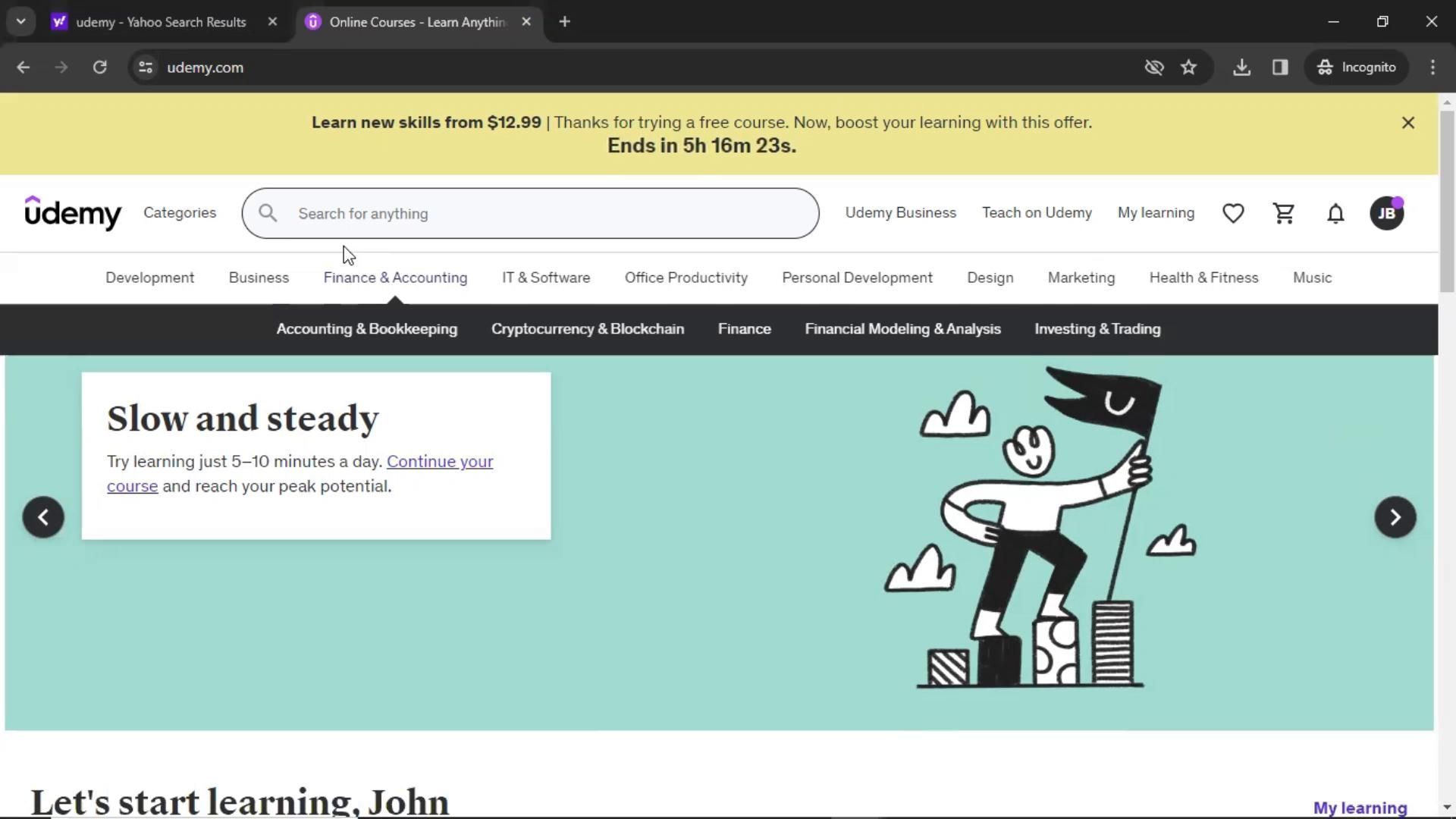Follow the Continue your course link
The width and height of the screenshot is (1456, 819).
[x=439, y=462]
